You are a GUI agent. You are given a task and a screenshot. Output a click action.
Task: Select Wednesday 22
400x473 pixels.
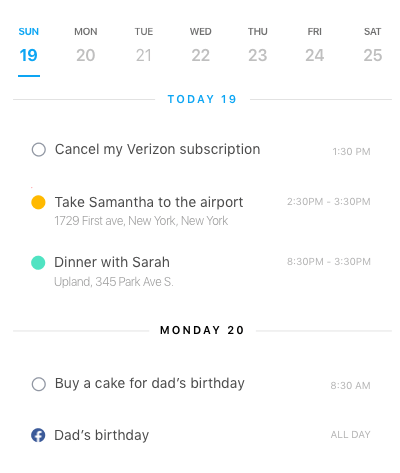(x=200, y=46)
